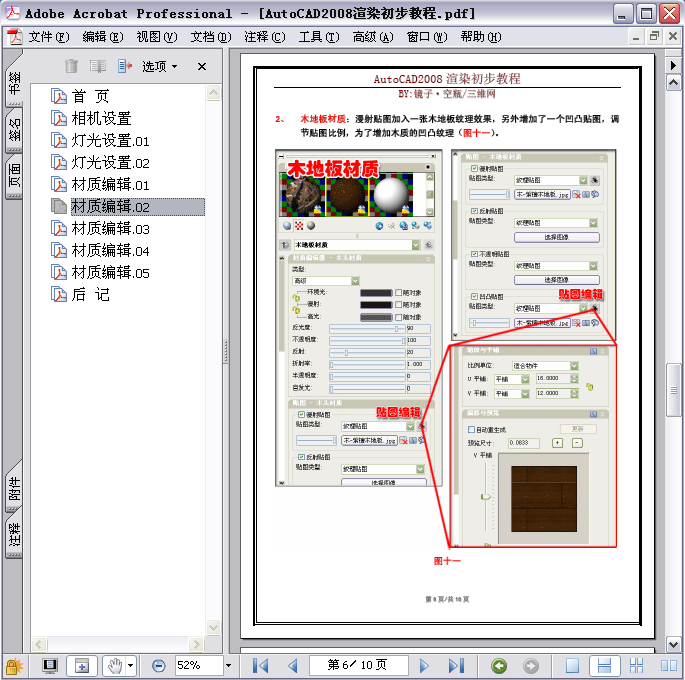Screen dimensions: 685x680
Task: Close the bookmarks navigation panel
Action: pos(202,66)
